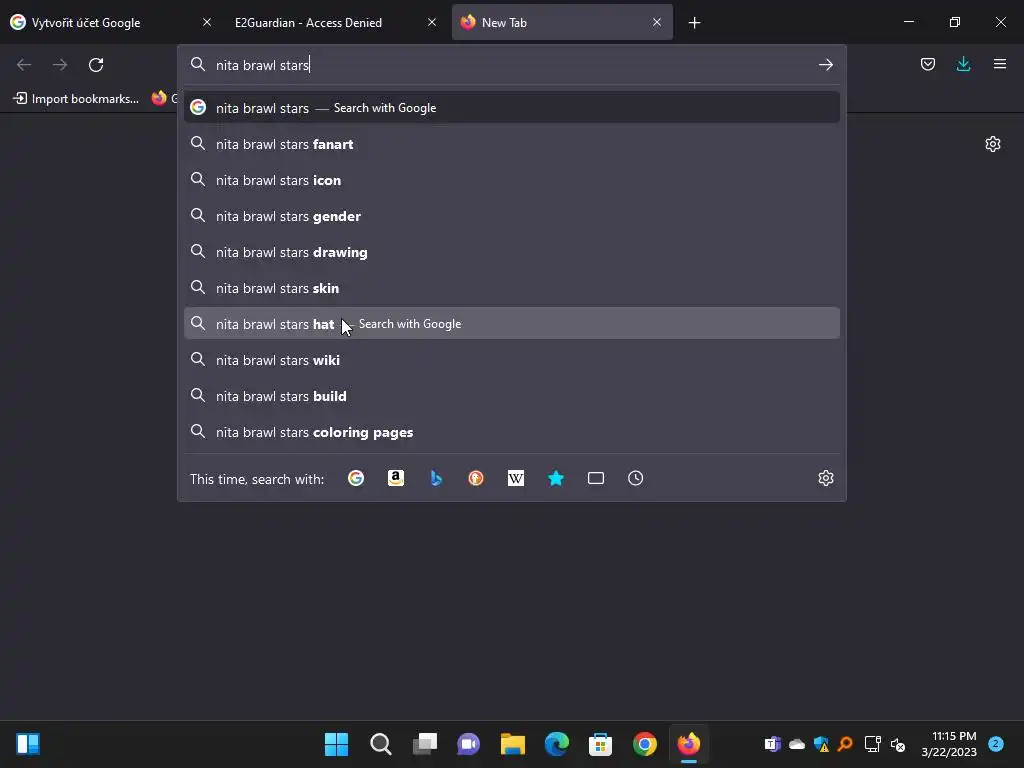Choose suggestion 'nita brawl stars skin'
The image size is (1024, 768).
coord(512,287)
